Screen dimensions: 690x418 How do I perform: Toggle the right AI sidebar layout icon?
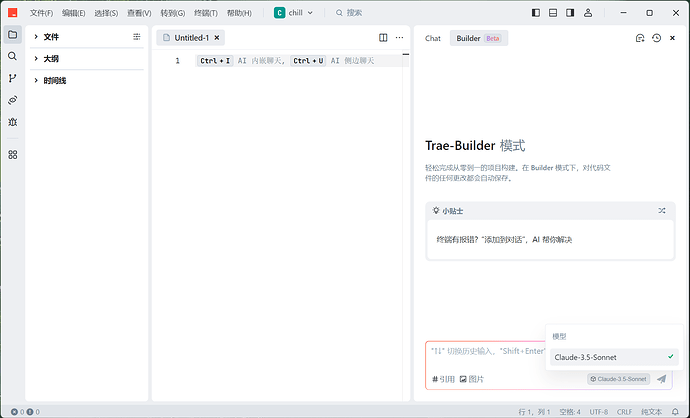click(570, 13)
